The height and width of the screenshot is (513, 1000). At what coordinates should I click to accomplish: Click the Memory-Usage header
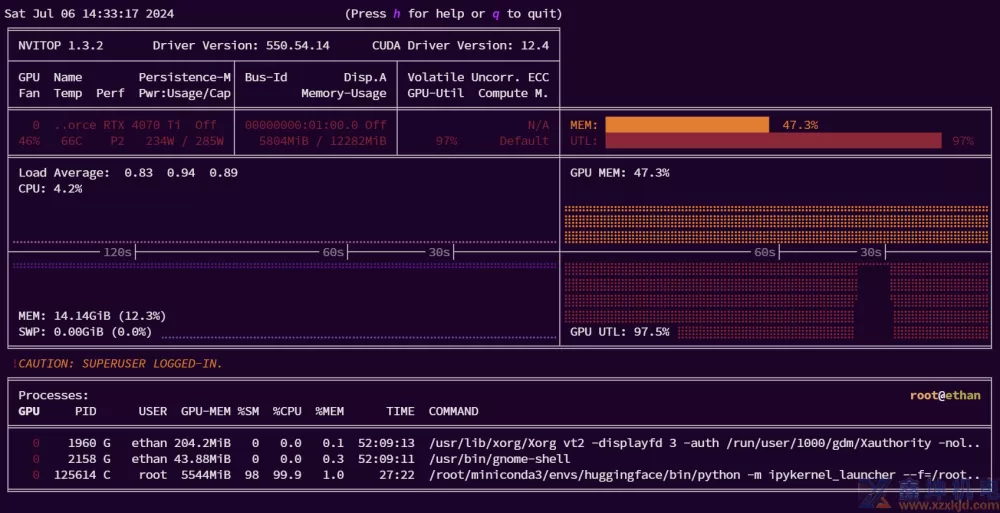(x=344, y=93)
